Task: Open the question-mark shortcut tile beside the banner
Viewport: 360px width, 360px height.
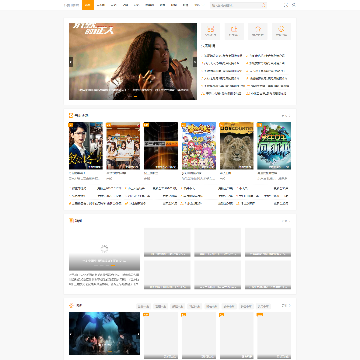Action: [x=258, y=31]
